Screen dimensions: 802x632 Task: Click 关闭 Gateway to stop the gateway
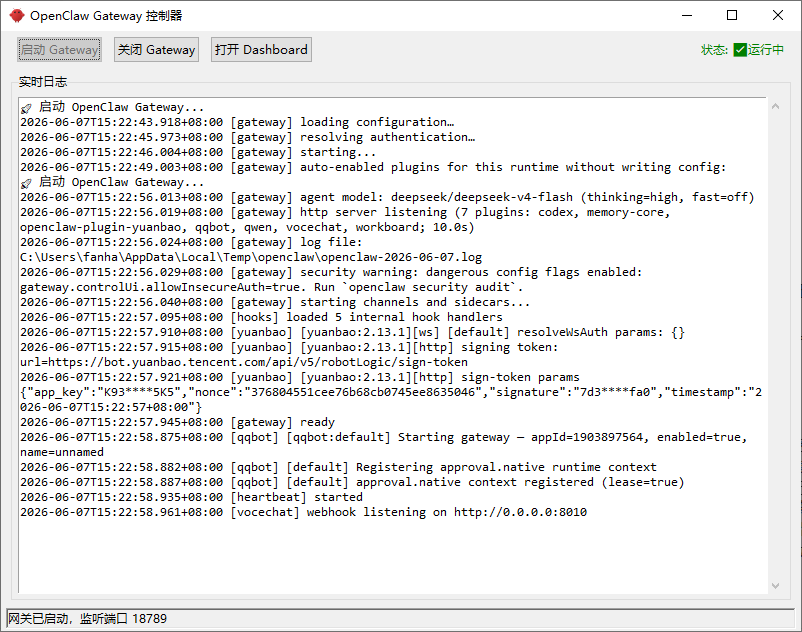coord(156,50)
